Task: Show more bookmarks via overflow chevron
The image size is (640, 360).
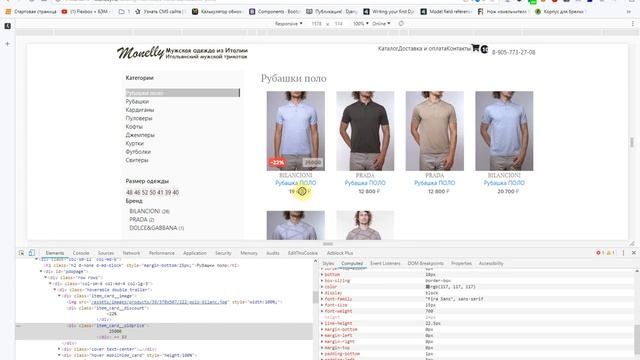Action: 629,12
